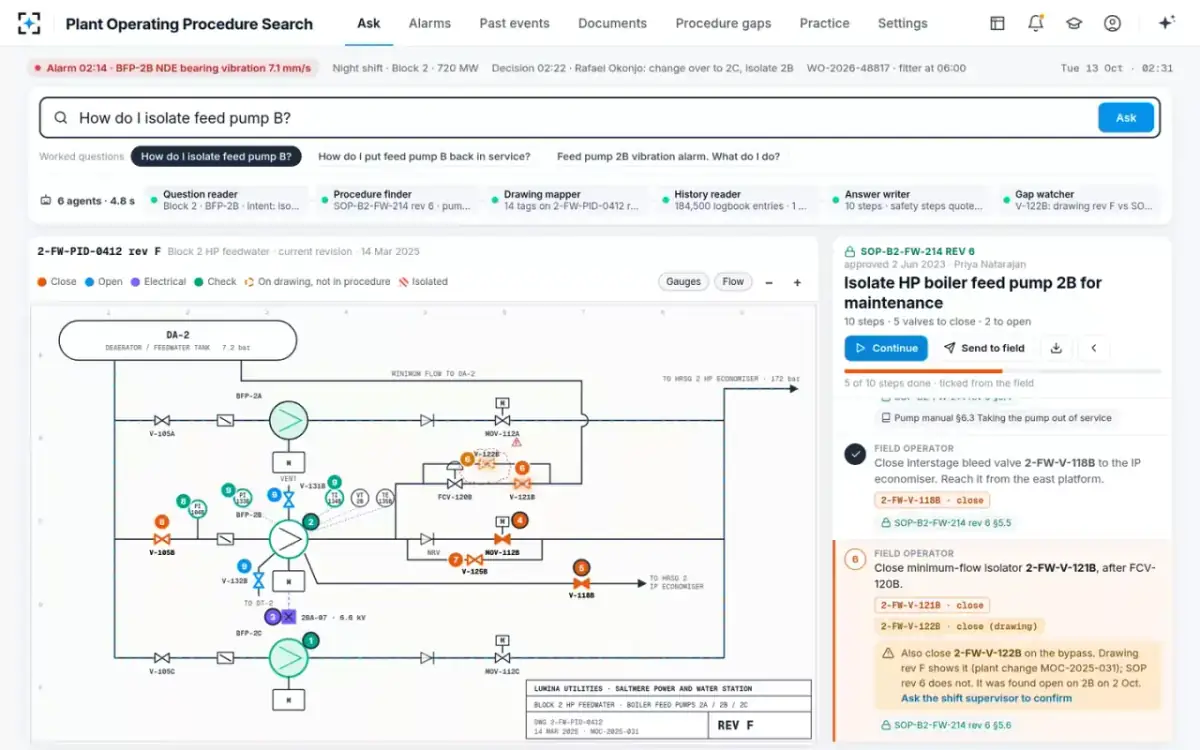Switch to the Practice tab
Viewport: 1200px width, 750px height.
825,23
